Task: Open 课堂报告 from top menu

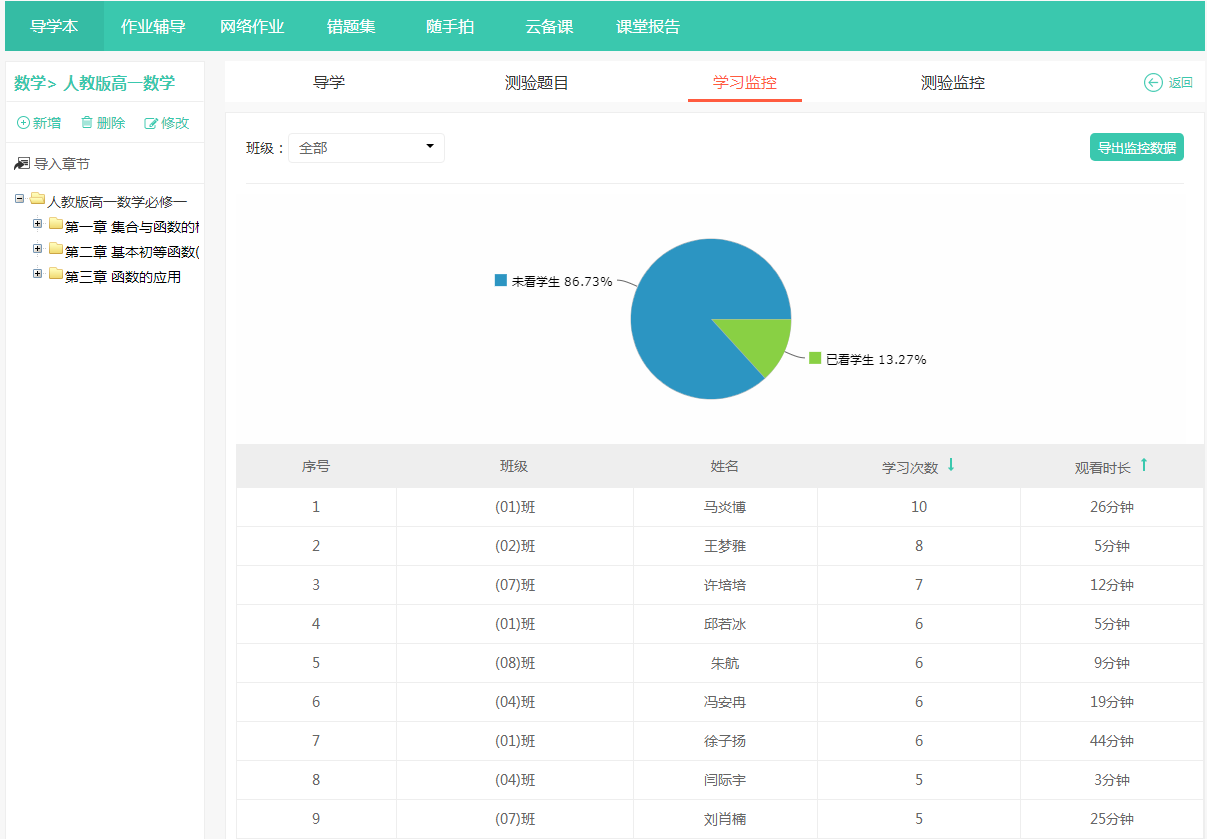Action: coord(648,26)
